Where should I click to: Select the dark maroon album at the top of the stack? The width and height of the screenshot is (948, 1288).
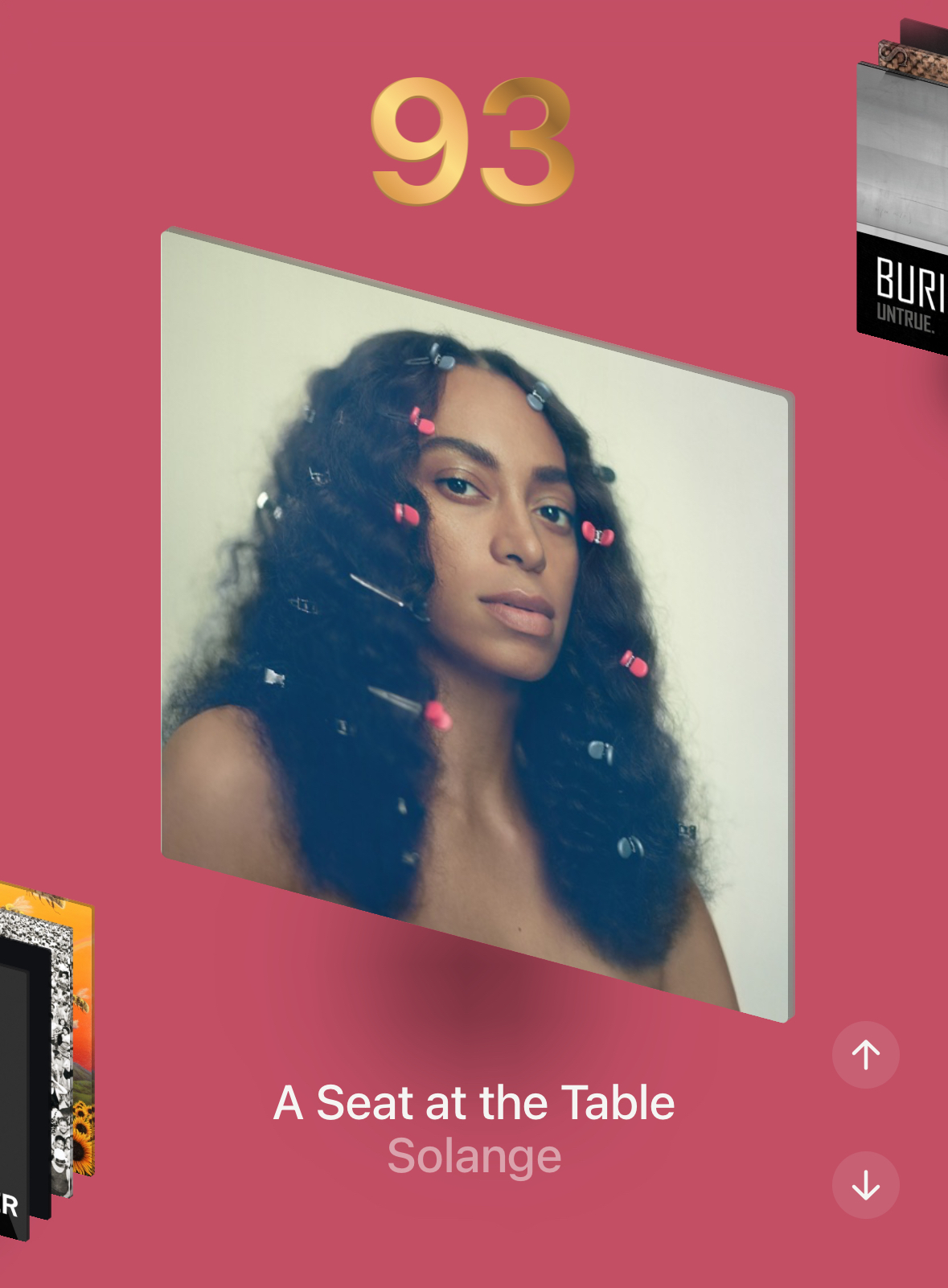pyautogui.click(x=925, y=32)
